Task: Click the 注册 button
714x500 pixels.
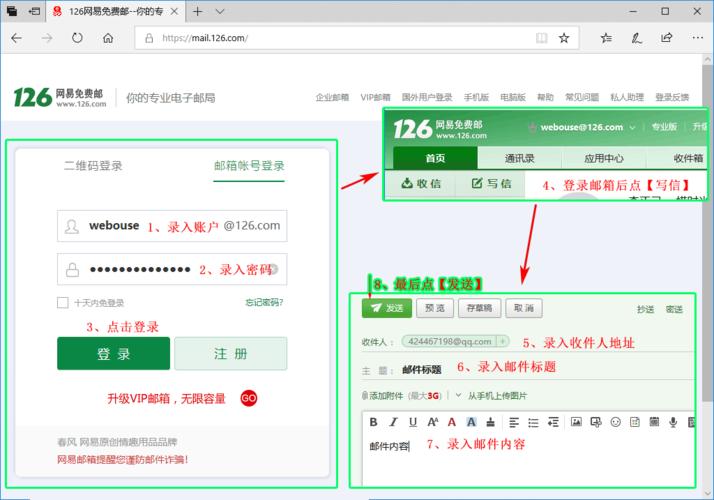Action: [231, 353]
